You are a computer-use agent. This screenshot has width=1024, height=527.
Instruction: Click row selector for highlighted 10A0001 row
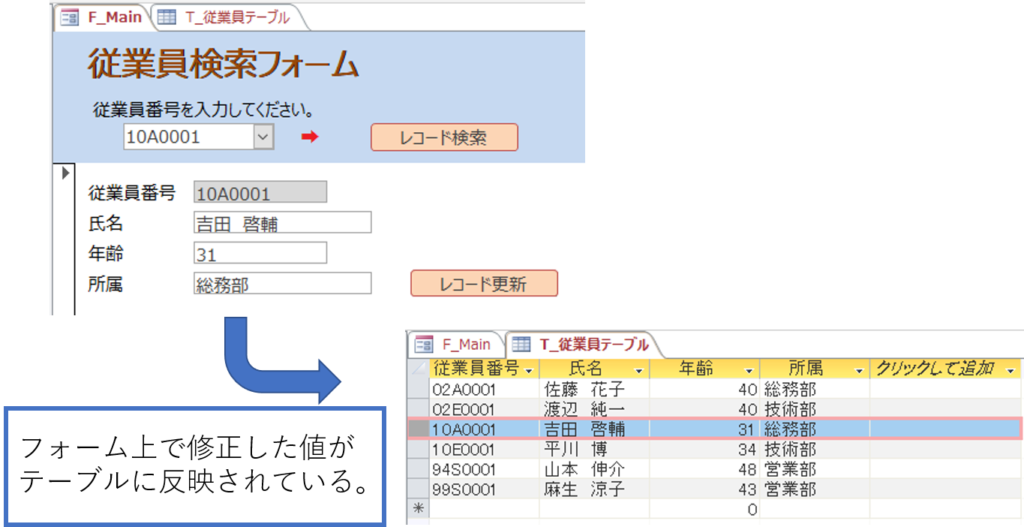418,429
